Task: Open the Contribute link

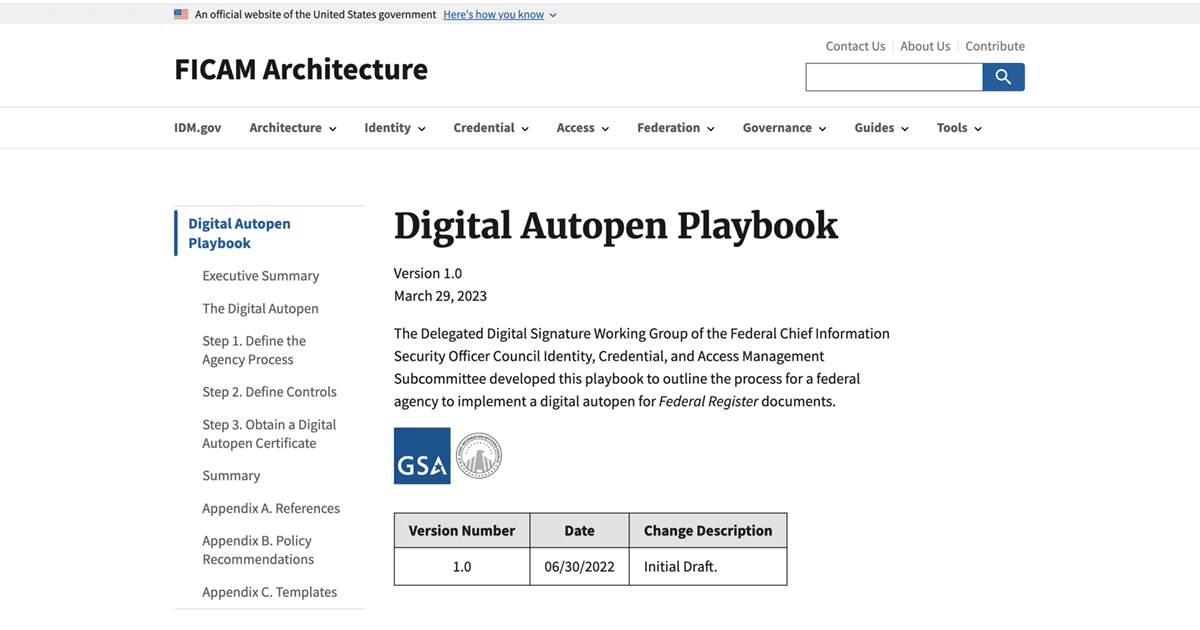Action: 994,45
